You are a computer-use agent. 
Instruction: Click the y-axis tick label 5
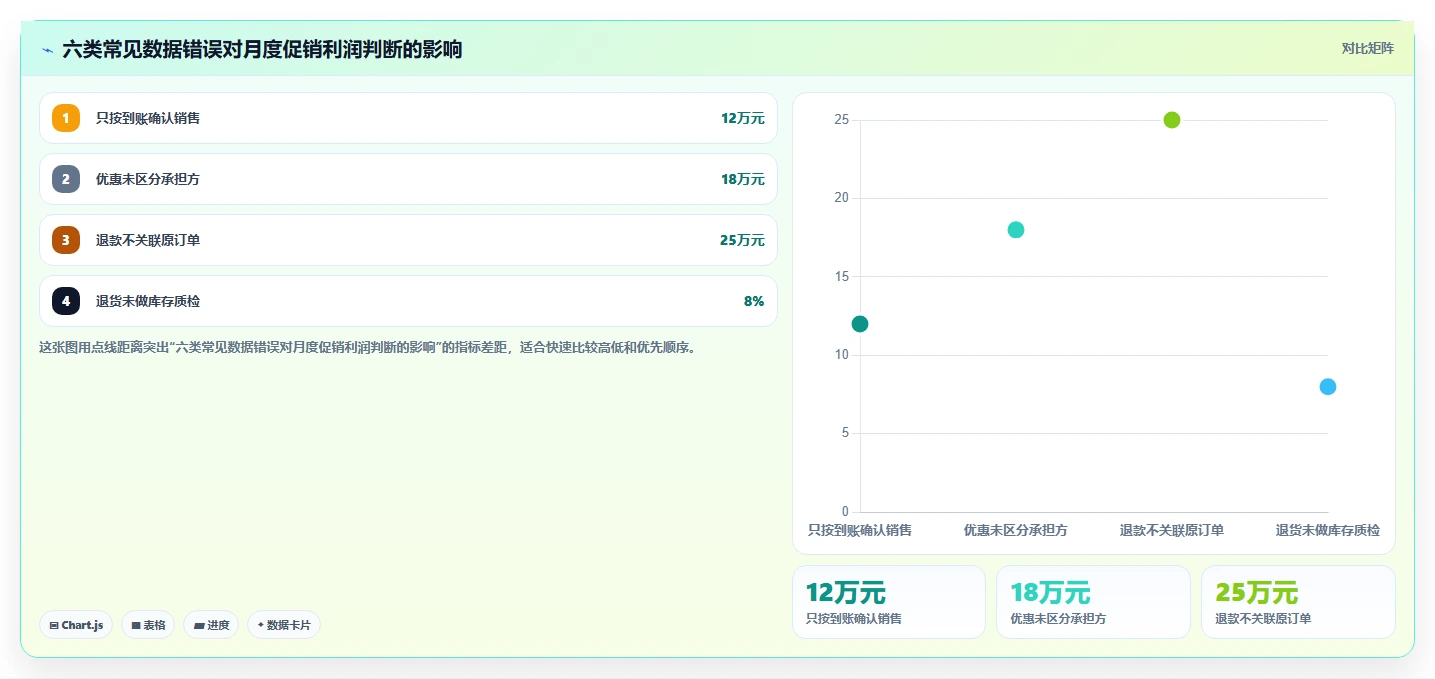tap(845, 433)
